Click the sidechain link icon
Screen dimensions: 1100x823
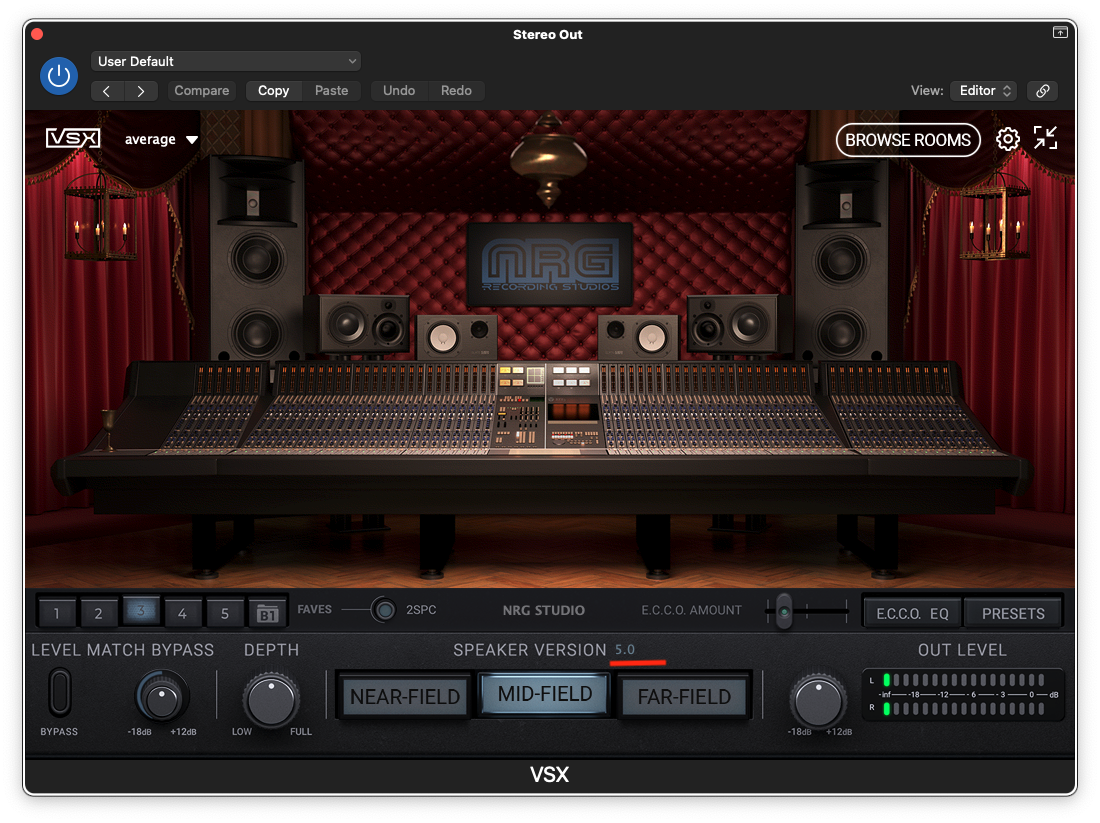[x=1042, y=91]
